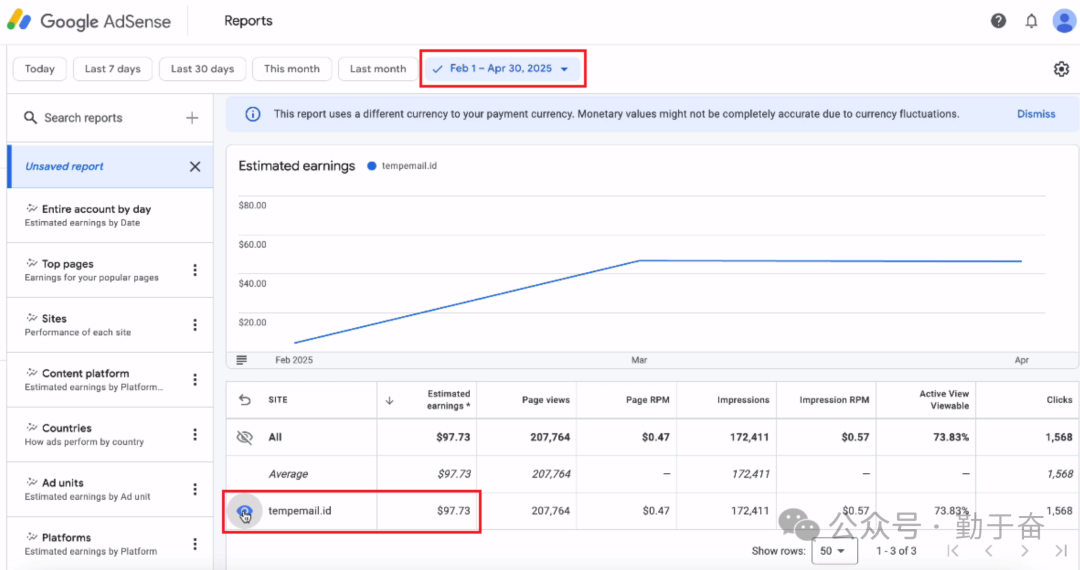The width and height of the screenshot is (1080, 570).
Task: Close the Unsaved report
Action: 195,167
